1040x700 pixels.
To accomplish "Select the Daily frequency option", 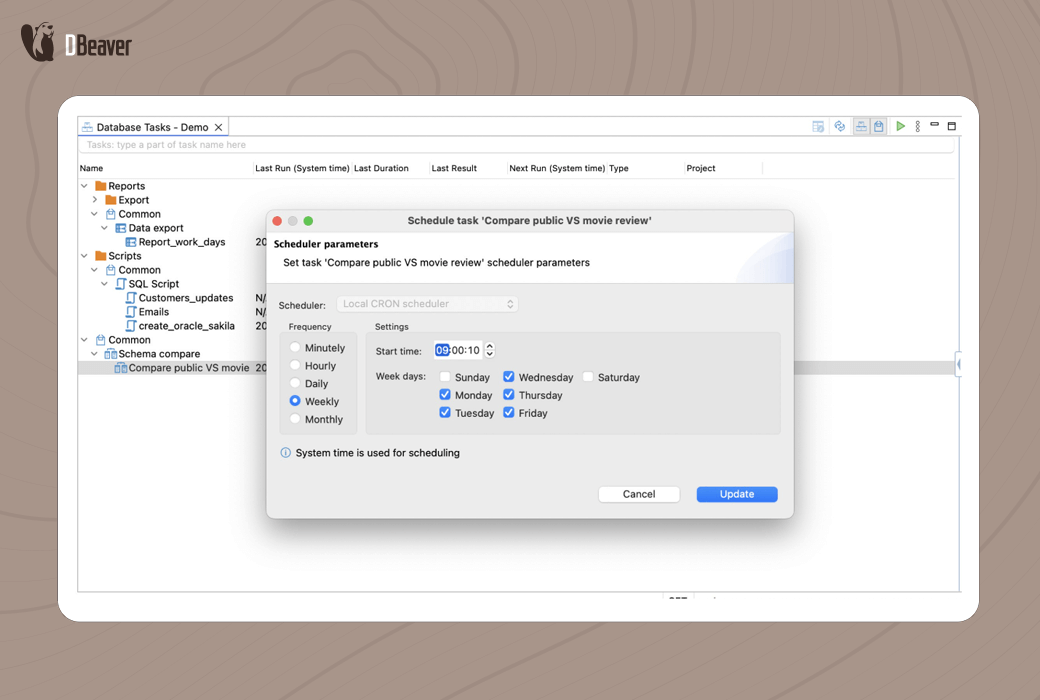I will pyautogui.click(x=295, y=384).
